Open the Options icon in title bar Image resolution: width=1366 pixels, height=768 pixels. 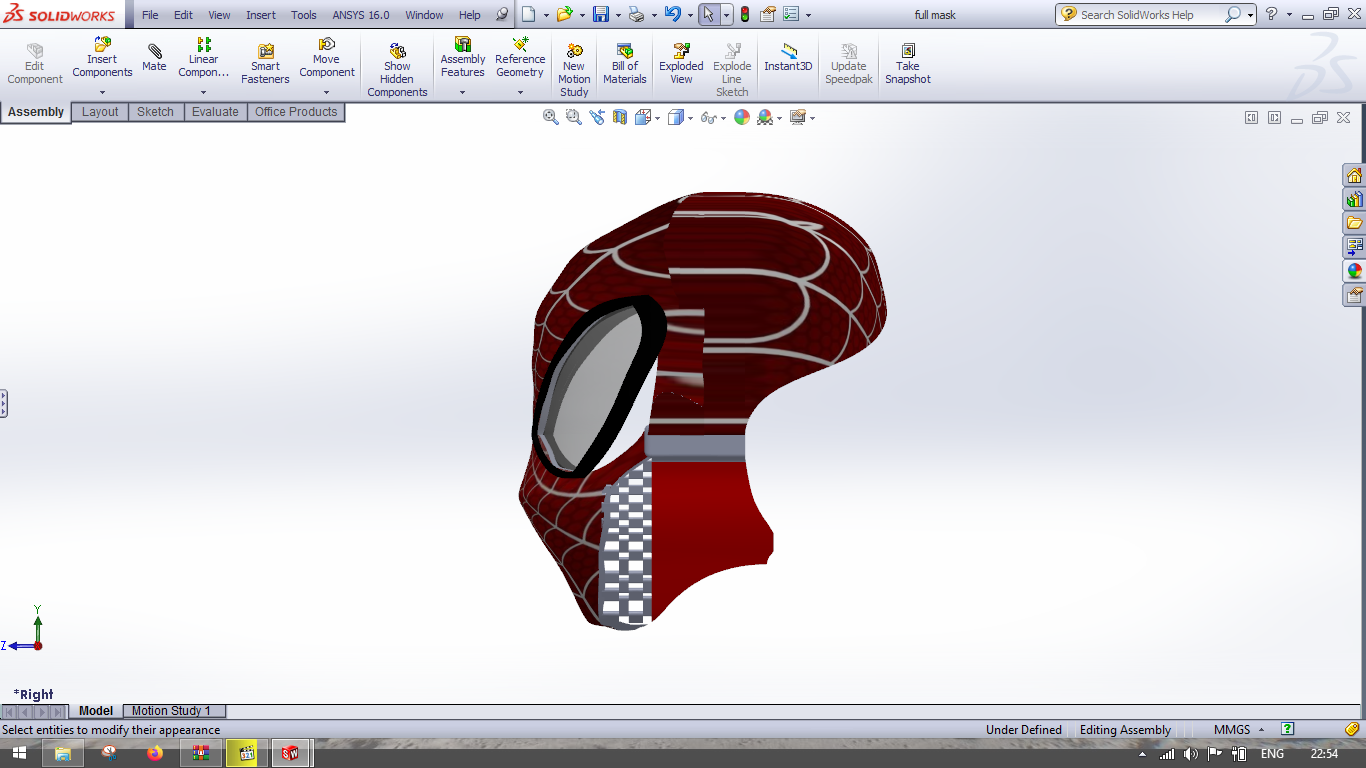coord(791,14)
